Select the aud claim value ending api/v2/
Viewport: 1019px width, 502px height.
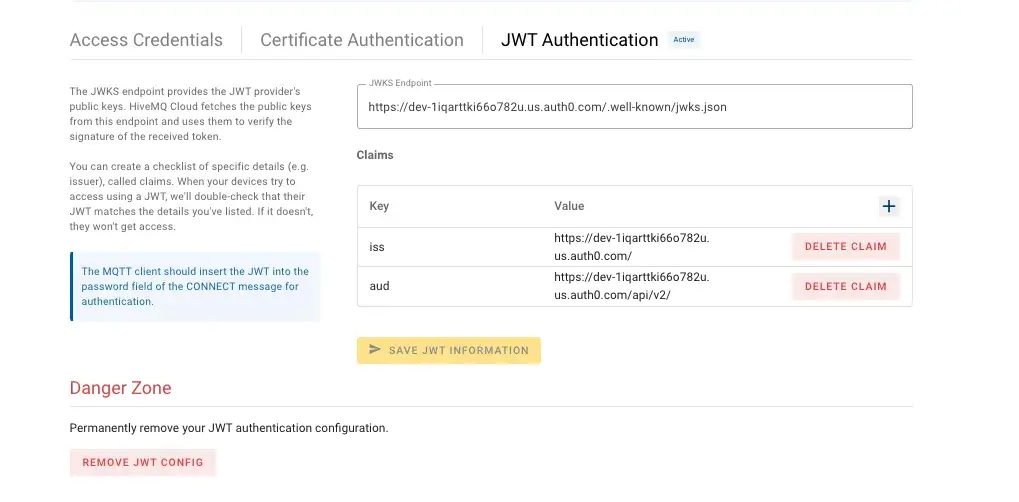click(x=632, y=286)
